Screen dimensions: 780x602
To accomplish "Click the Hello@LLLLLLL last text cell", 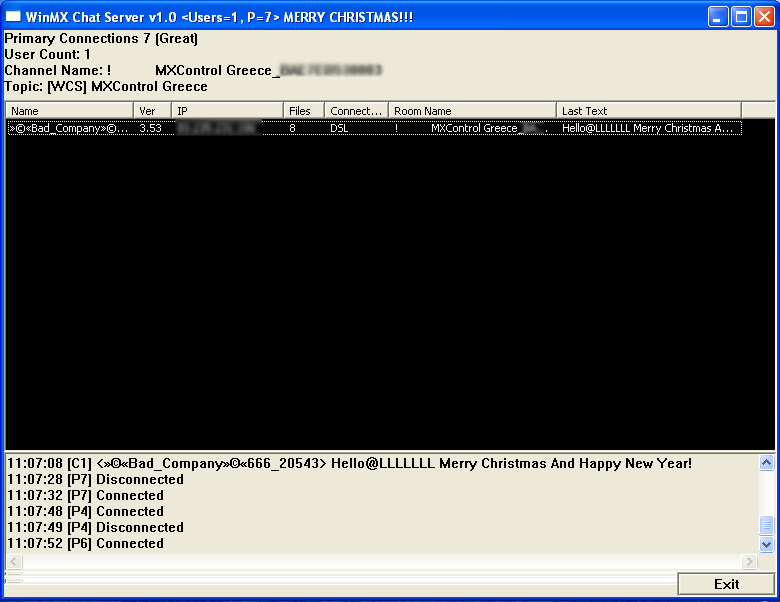I will click(647, 128).
